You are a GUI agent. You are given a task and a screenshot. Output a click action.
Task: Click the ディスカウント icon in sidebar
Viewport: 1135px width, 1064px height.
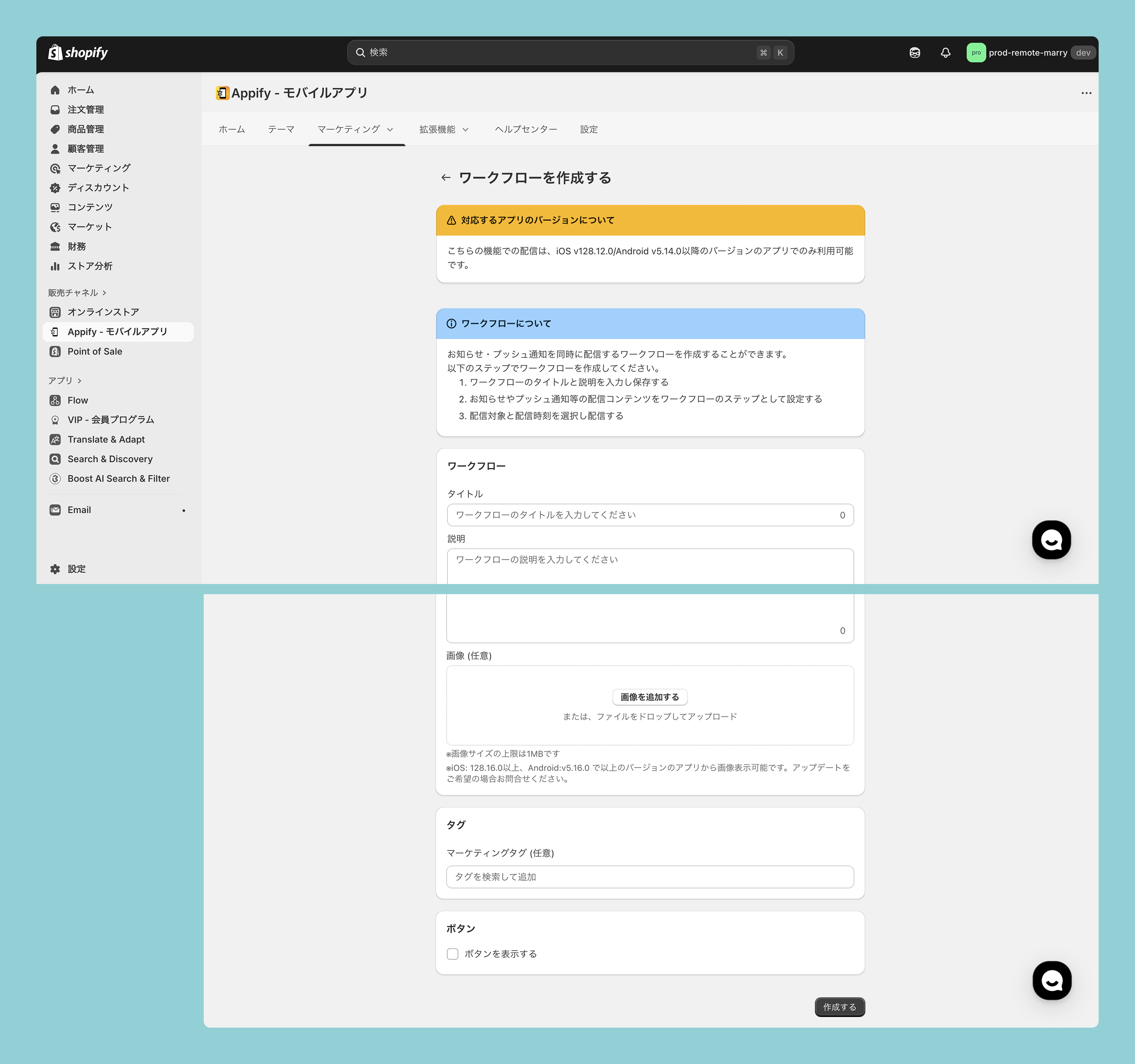tap(55, 188)
